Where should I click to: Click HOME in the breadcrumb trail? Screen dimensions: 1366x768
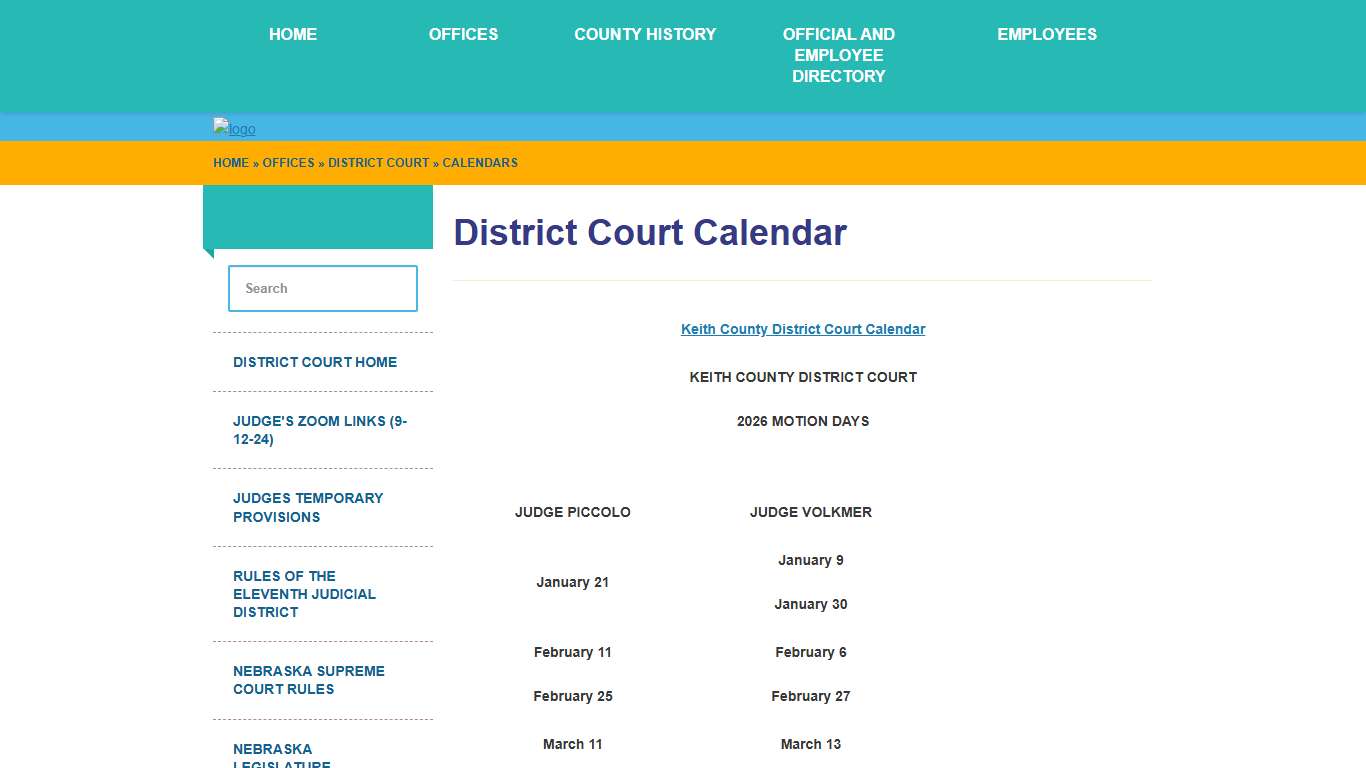(231, 163)
